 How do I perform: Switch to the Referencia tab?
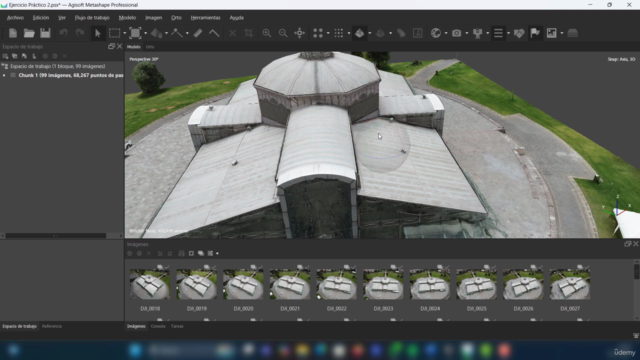(52, 326)
